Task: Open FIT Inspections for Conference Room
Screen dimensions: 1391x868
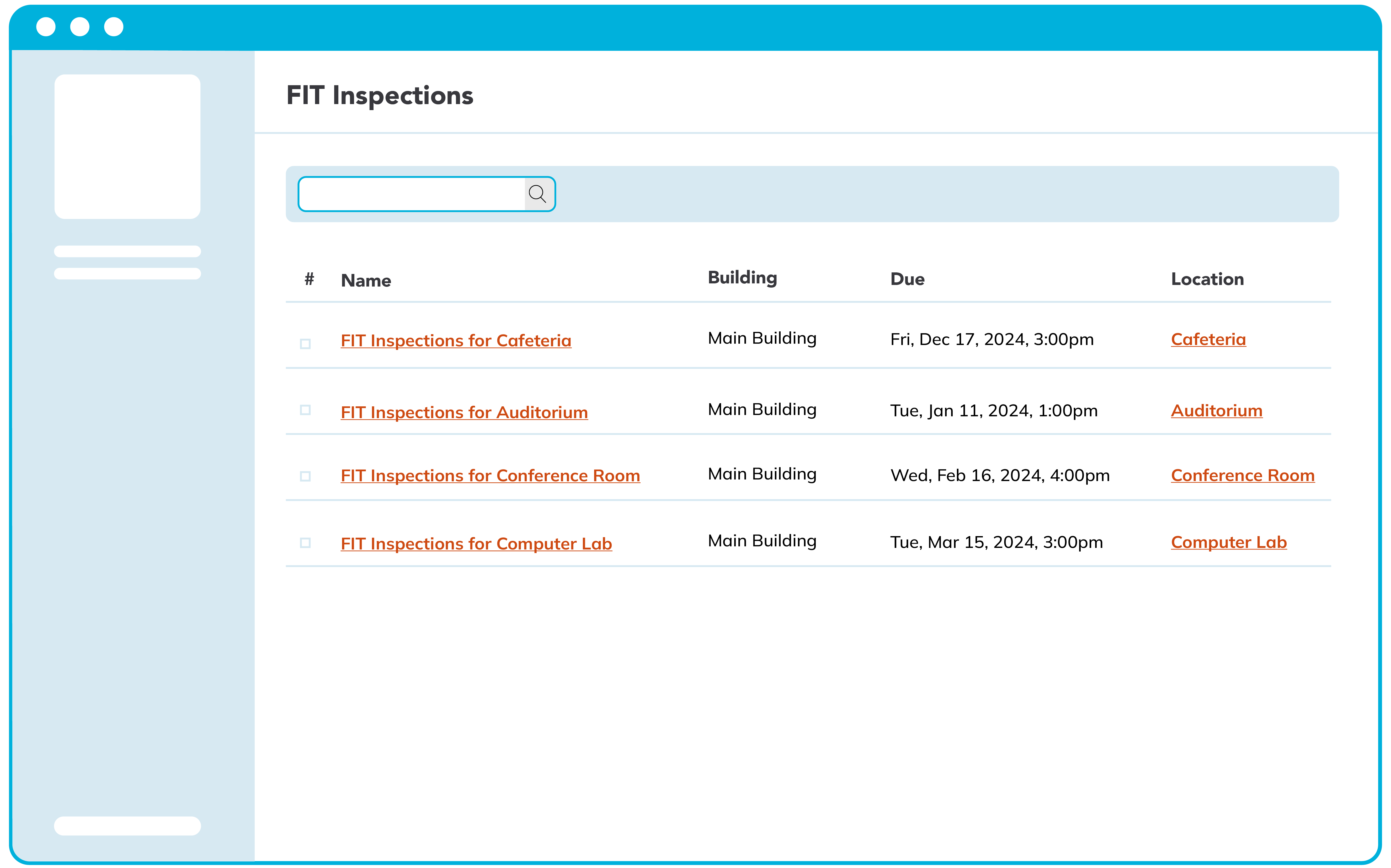Action: 490,475
